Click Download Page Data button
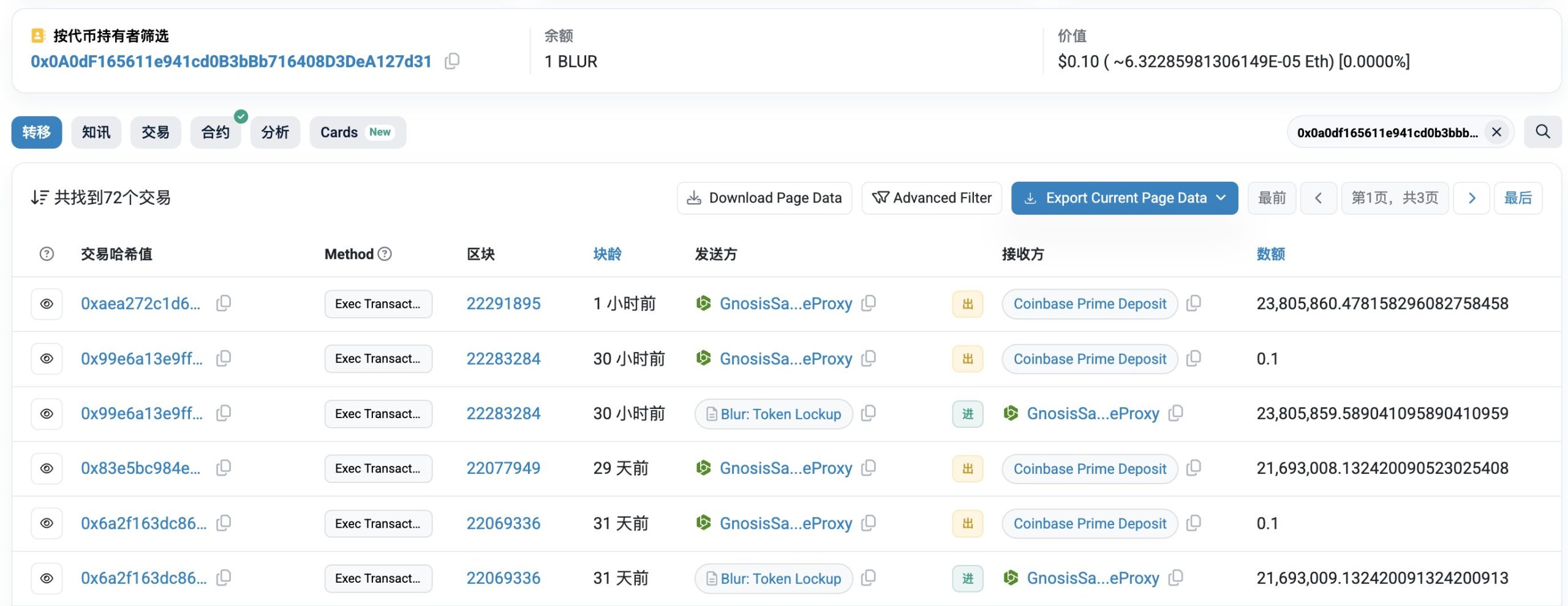The width and height of the screenshot is (1568, 606). tap(764, 198)
